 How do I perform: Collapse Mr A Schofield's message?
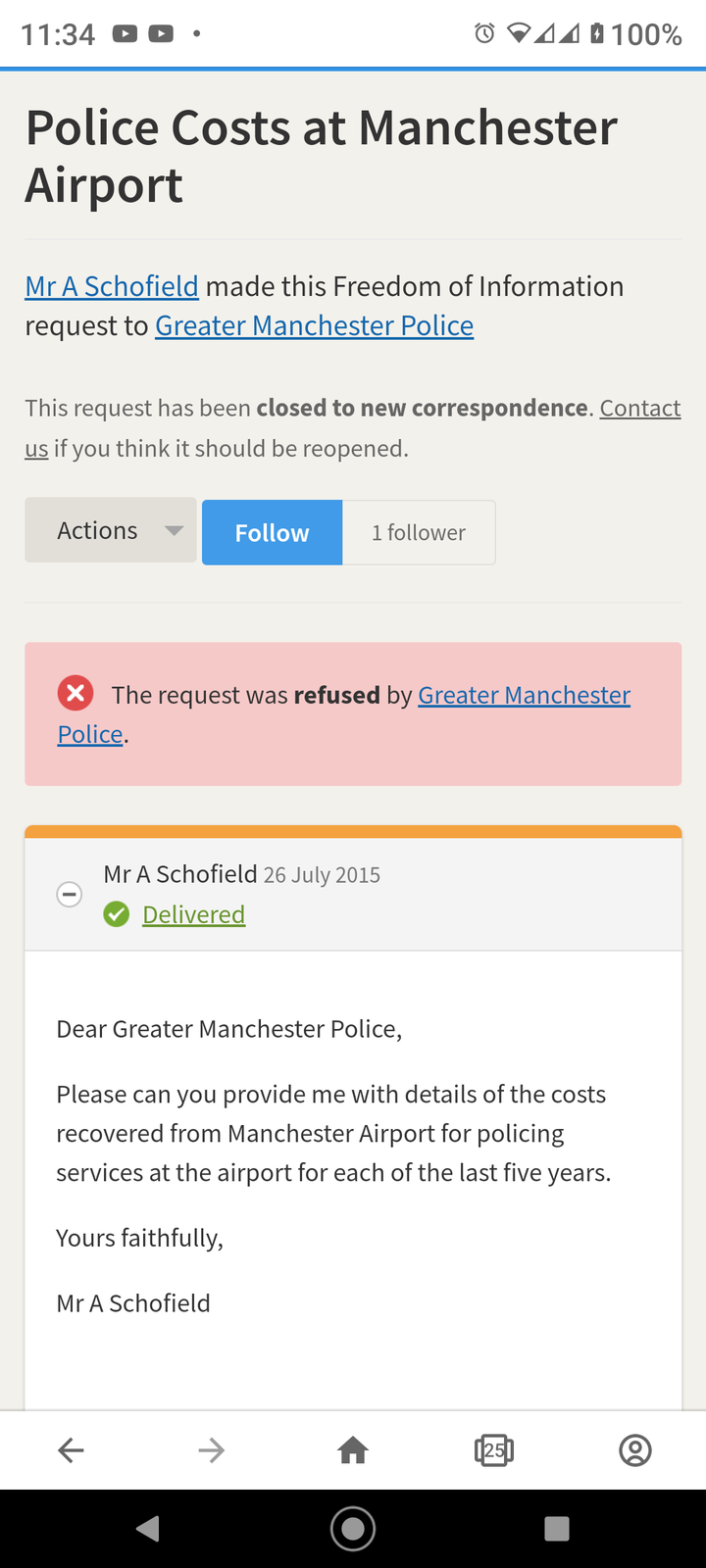click(x=69, y=894)
